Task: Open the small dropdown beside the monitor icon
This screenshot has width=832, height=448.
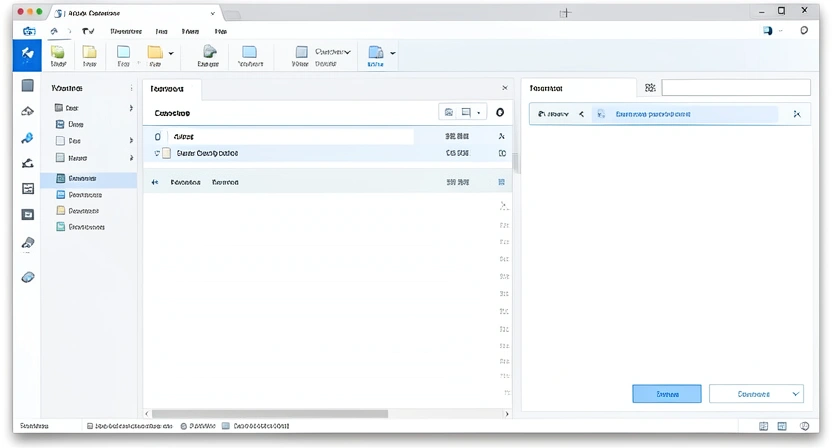Action: click(479, 113)
